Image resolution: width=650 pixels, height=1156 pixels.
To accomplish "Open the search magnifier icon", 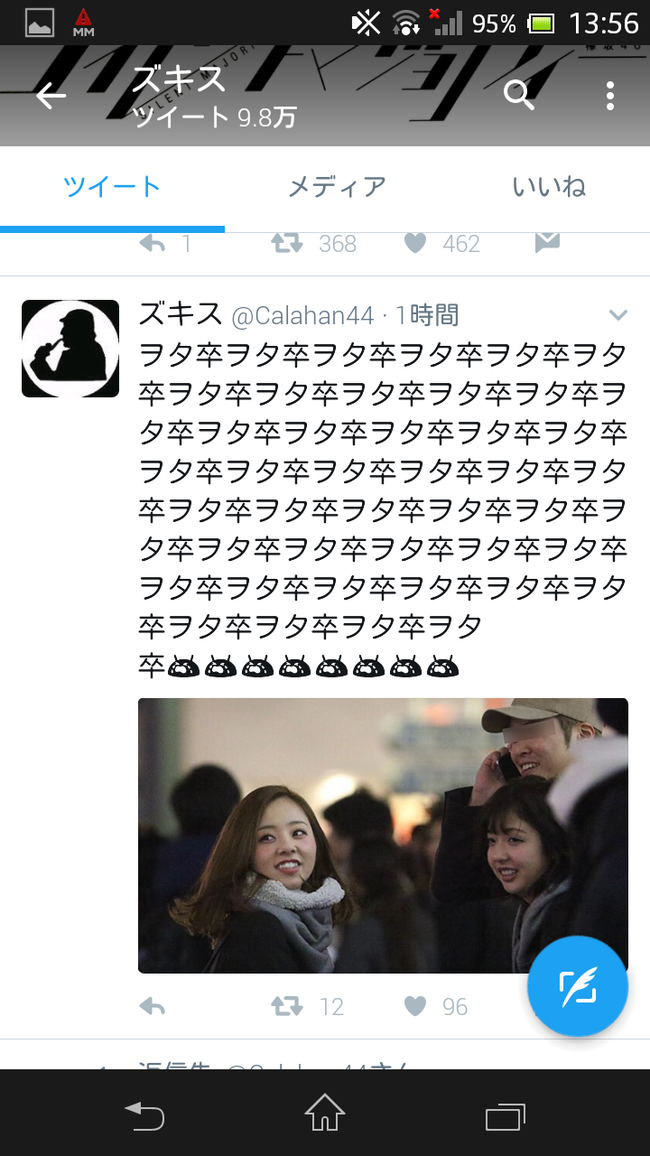I will (x=519, y=96).
